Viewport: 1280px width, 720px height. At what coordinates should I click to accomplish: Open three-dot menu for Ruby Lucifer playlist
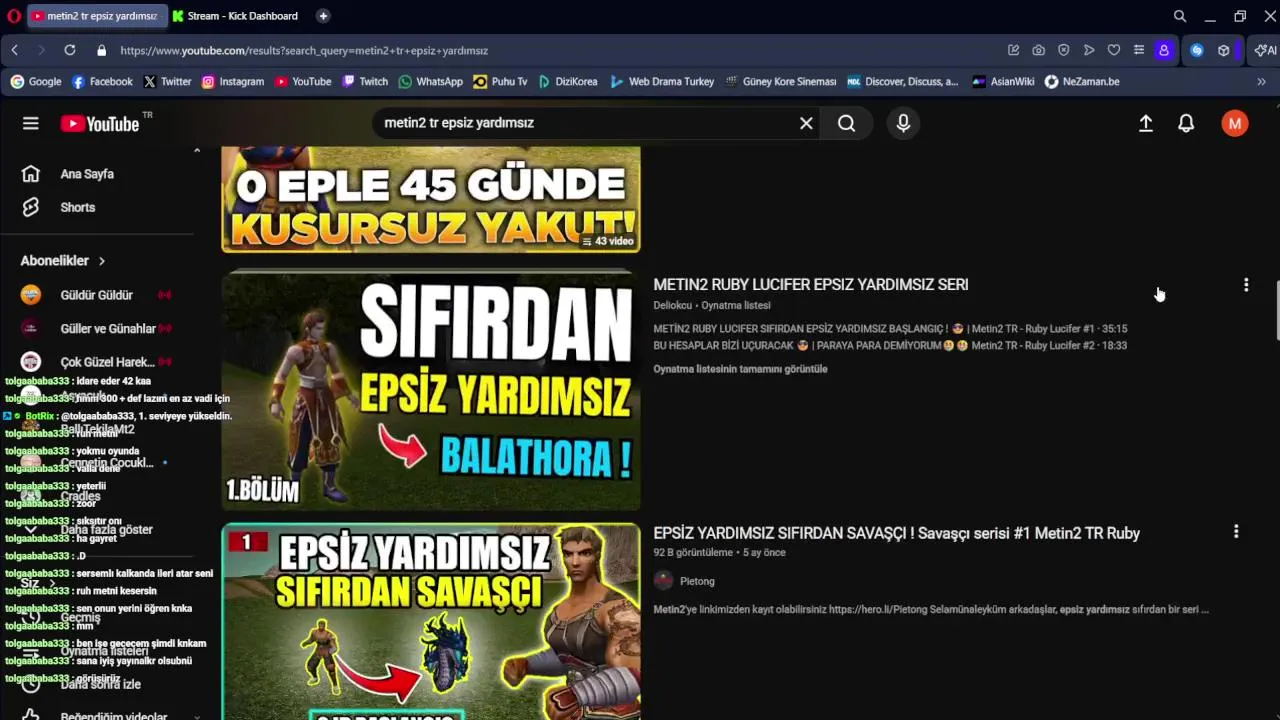pos(1246,285)
